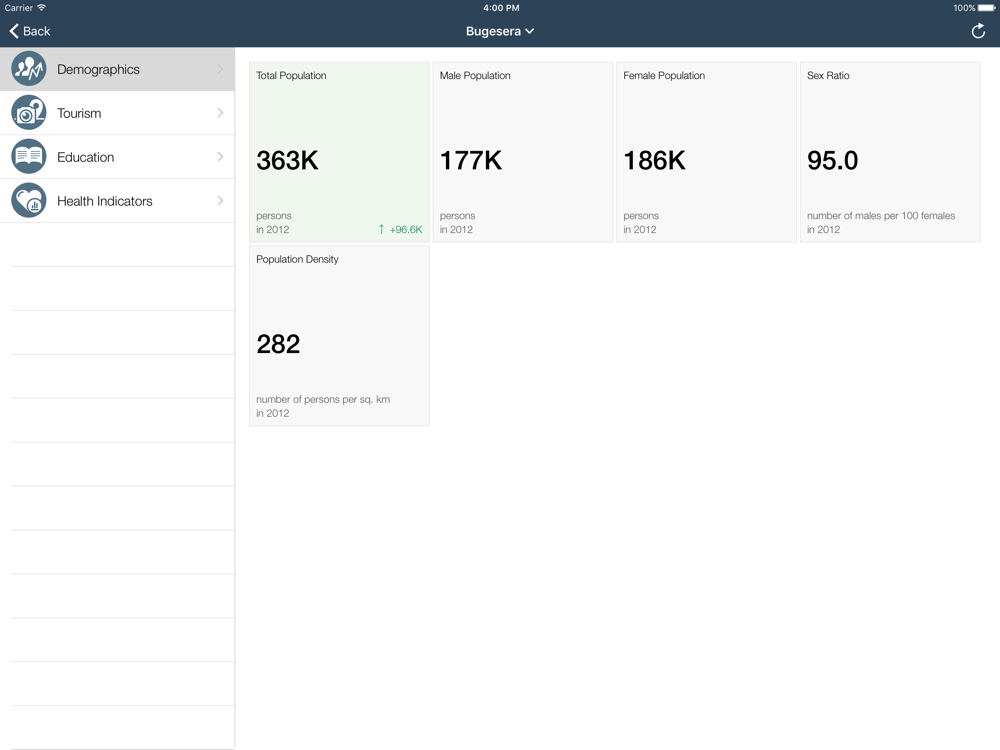Open the Total Population card
This screenshot has width=1000, height=750.
click(x=339, y=152)
